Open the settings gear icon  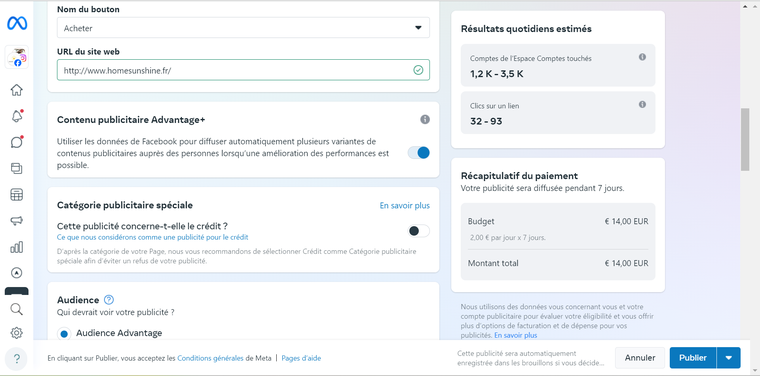point(16,333)
